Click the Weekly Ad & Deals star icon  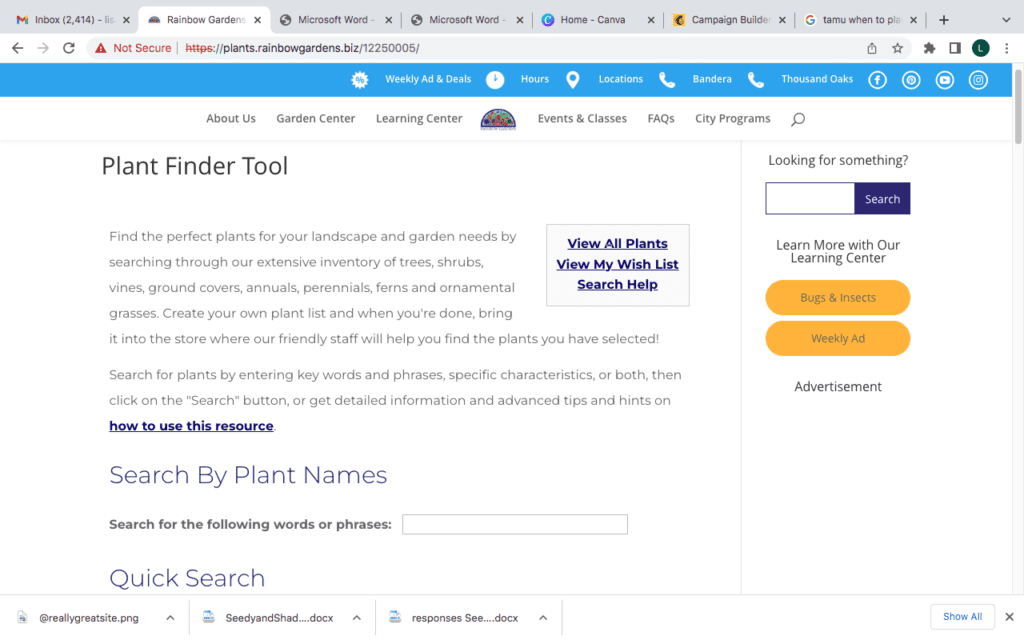[x=360, y=79]
